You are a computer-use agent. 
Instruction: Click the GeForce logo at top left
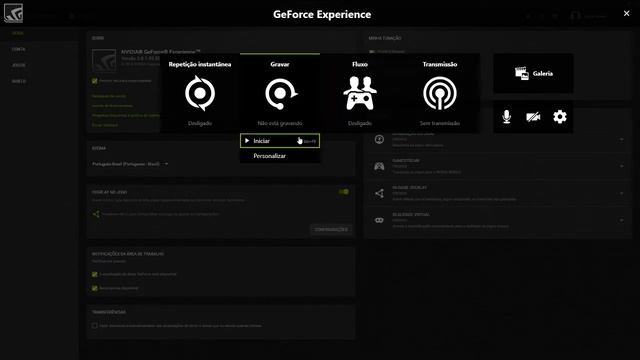pos(13,13)
